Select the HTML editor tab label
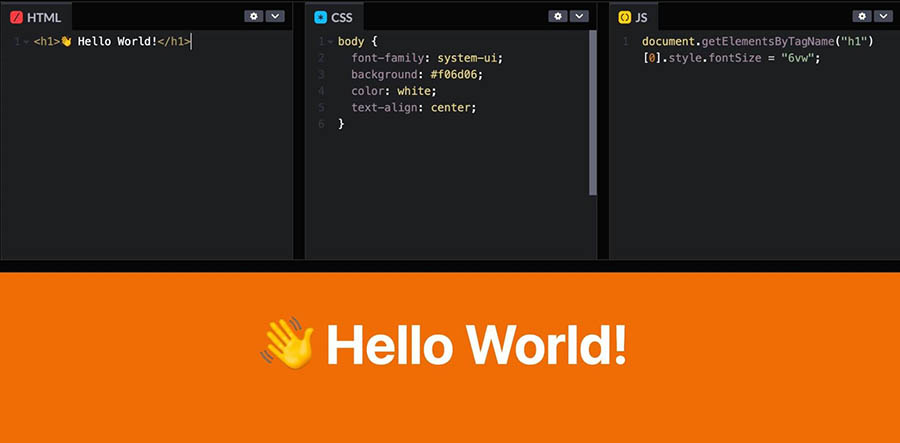This screenshot has width=900, height=443. [44, 17]
